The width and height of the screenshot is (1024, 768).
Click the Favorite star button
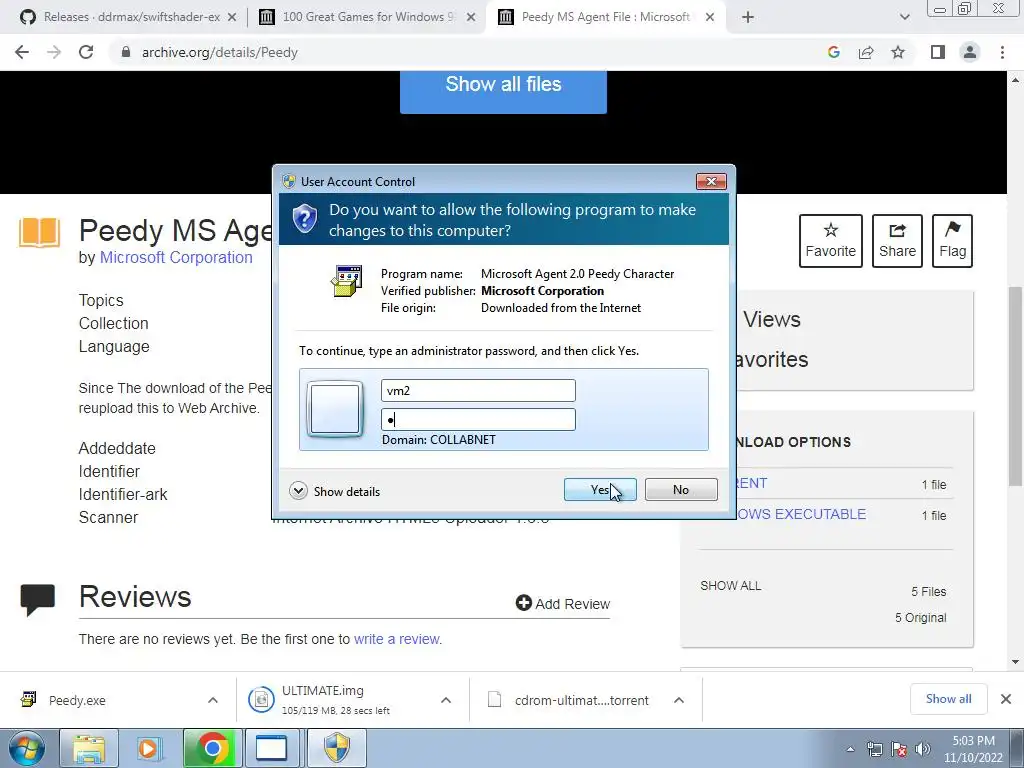tap(831, 241)
